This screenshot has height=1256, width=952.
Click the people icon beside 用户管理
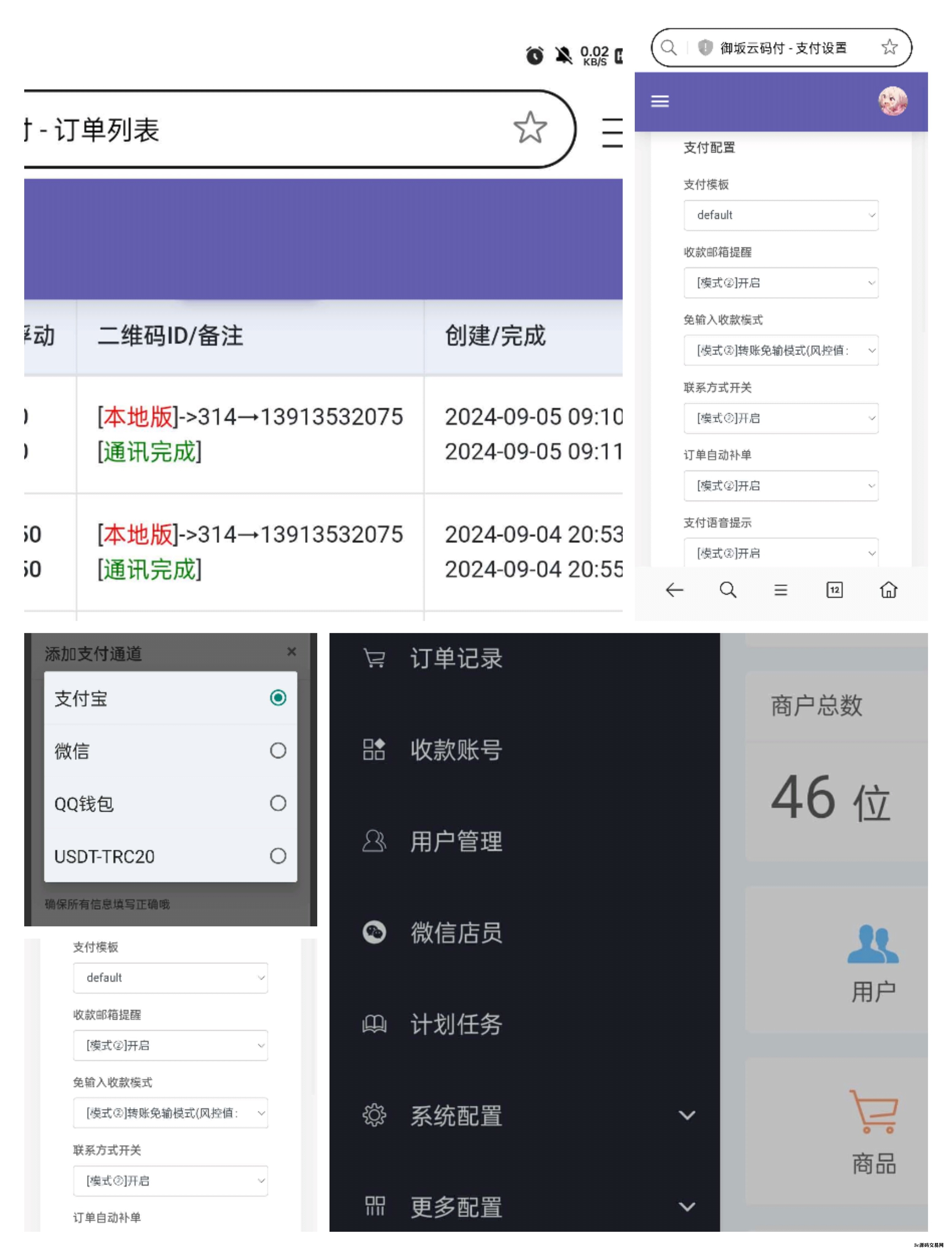(x=374, y=841)
